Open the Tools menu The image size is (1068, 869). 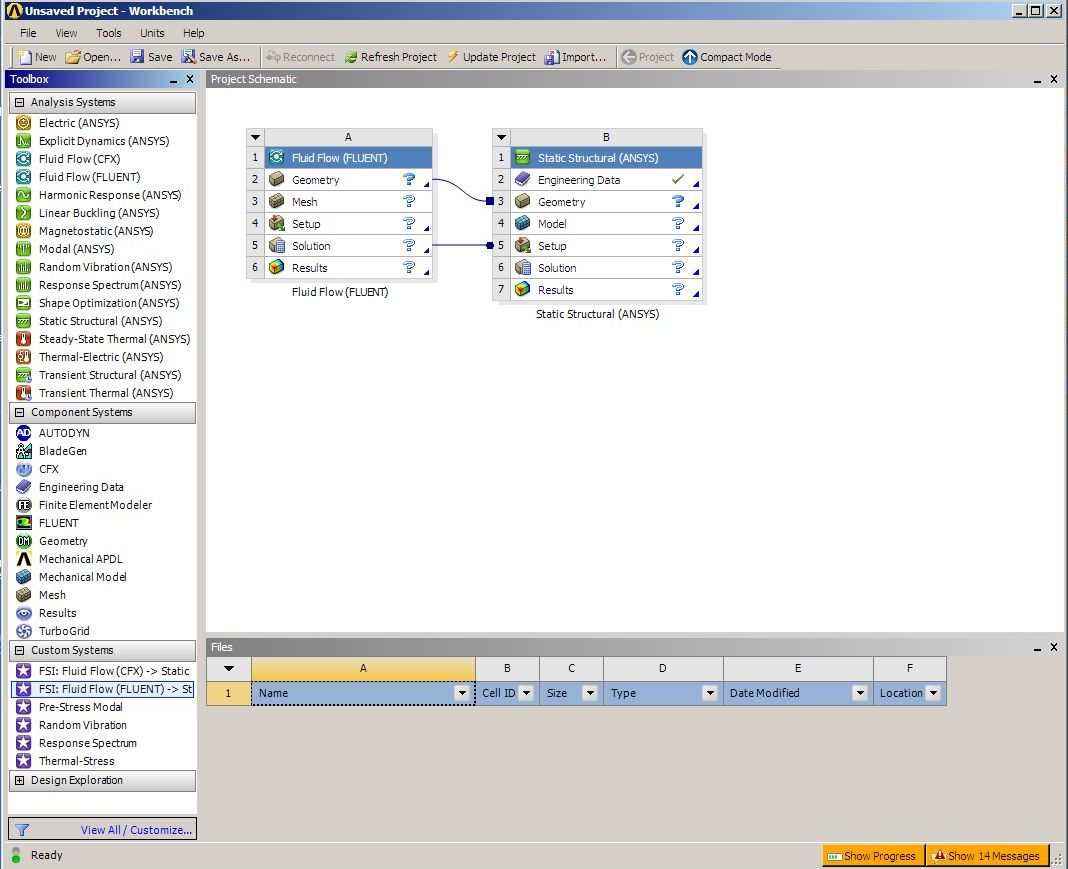(x=109, y=33)
